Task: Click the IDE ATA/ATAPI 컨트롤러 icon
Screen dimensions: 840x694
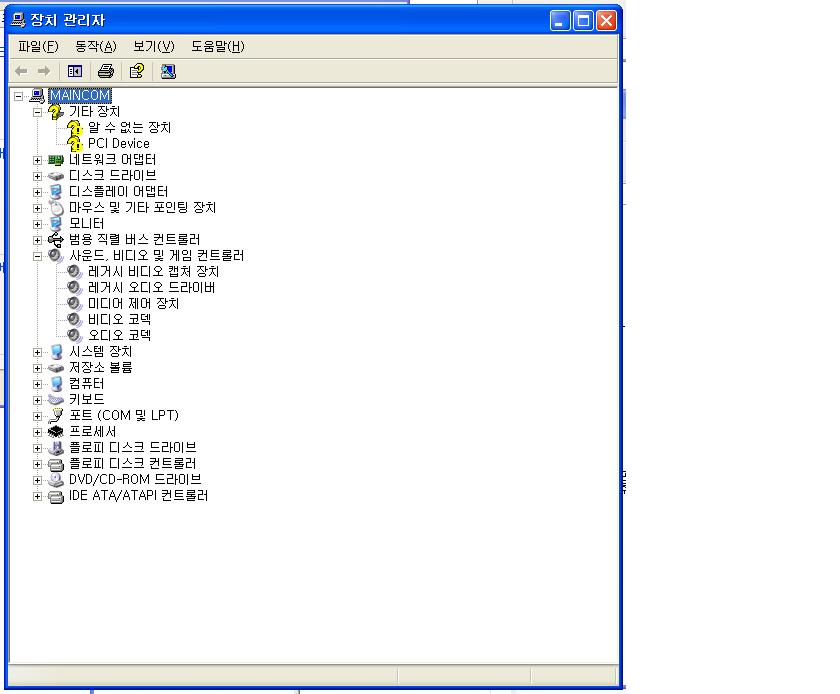Action: 56,496
